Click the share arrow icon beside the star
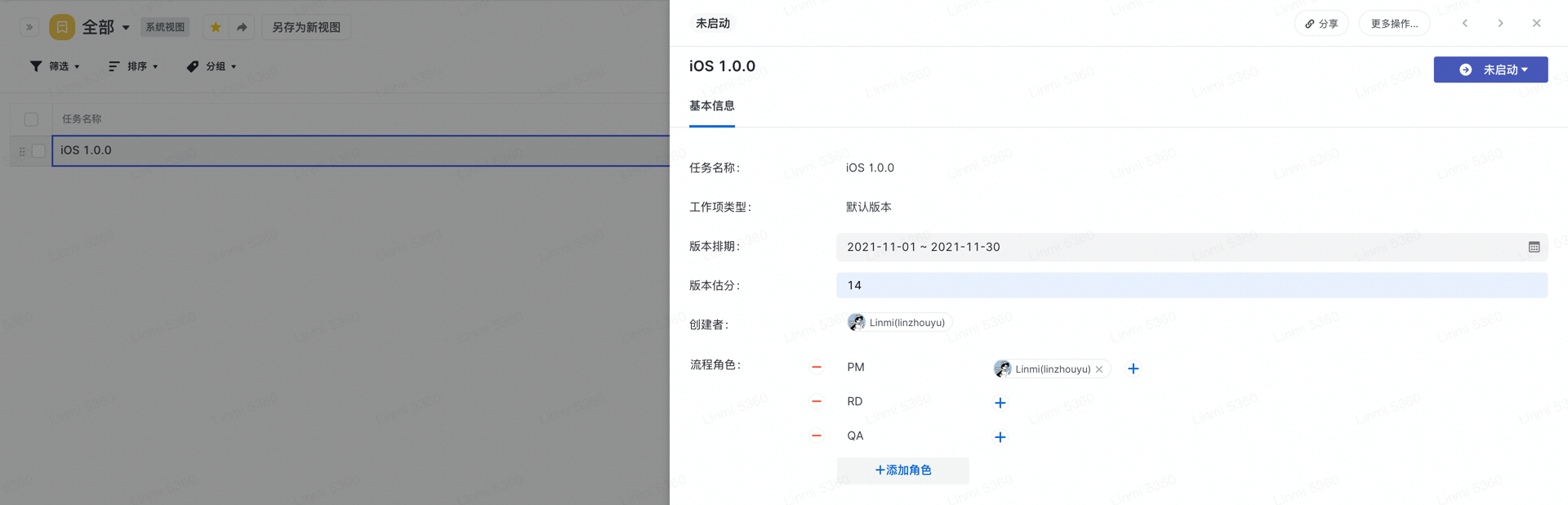 pyautogui.click(x=242, y=27)
